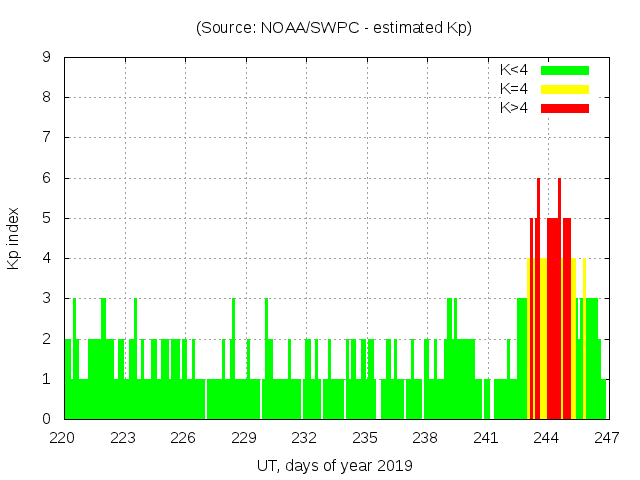Click the 'K=4' legend text label
The width and height of the screenshot is (640, 480).
(514, 89)
